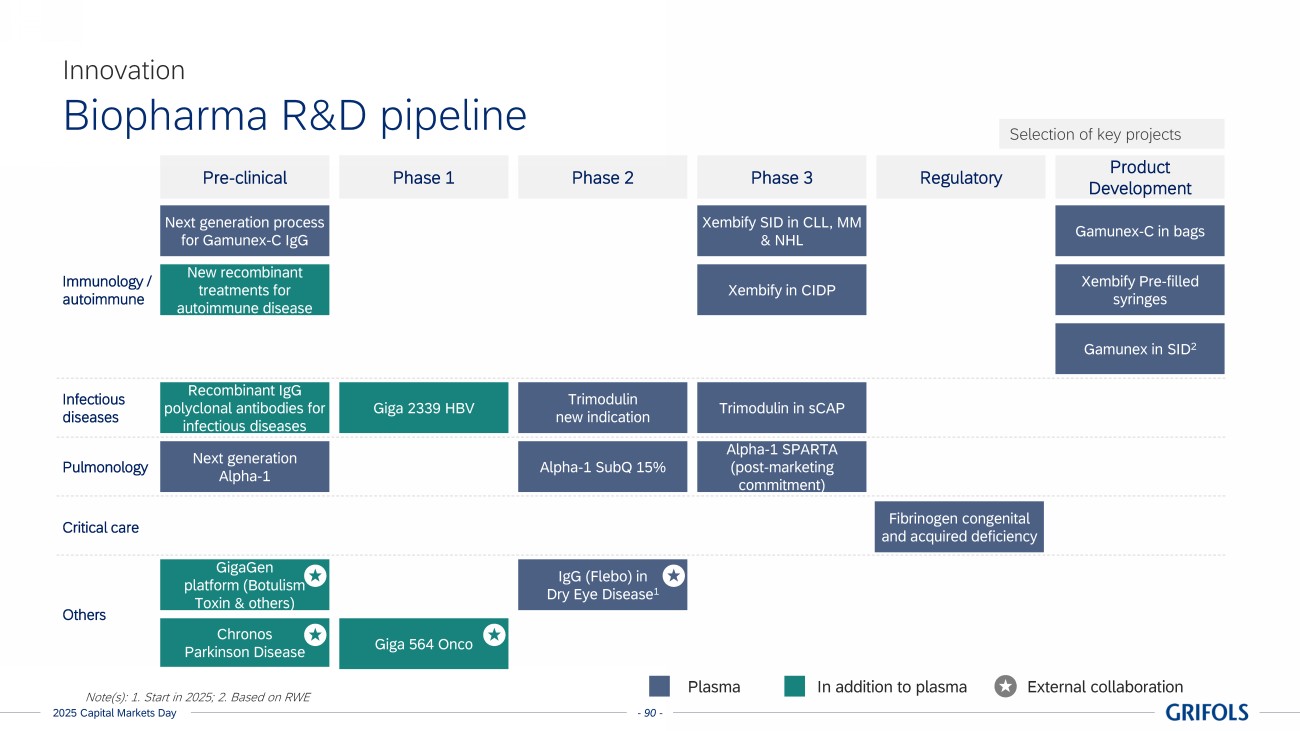The image size is (1300, 731).
Task: Click the 'External collaboration' legend label
Action: pos(1105,687)
